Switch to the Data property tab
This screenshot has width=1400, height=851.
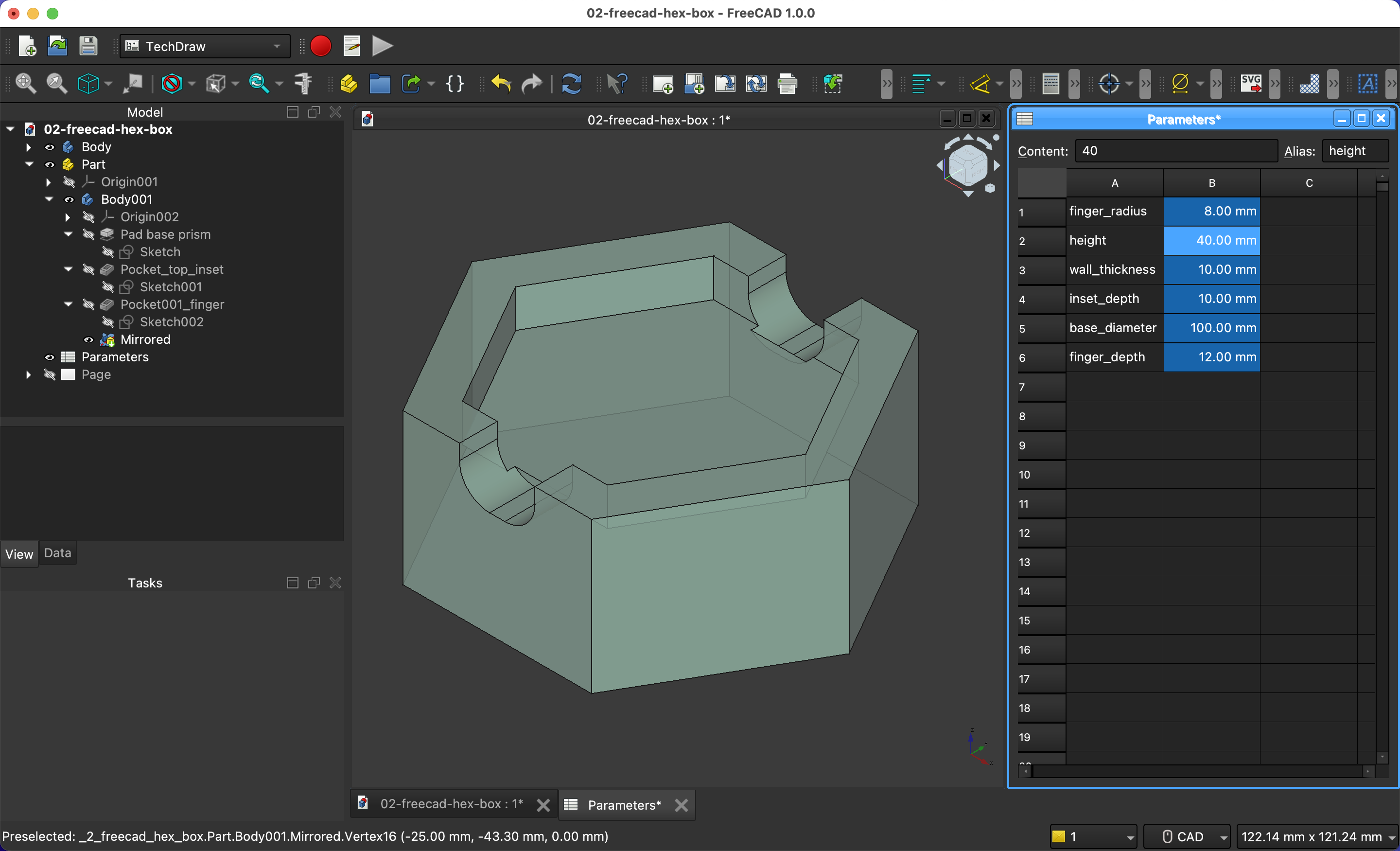tap(57, 553)
